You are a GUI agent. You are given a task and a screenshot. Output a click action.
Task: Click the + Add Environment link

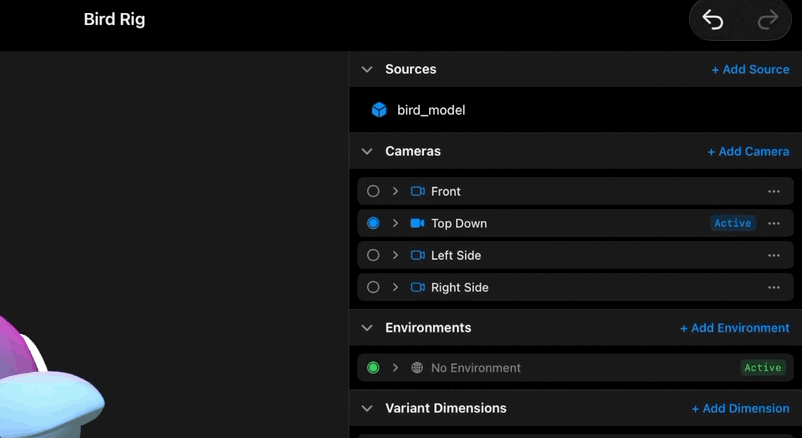734,328
